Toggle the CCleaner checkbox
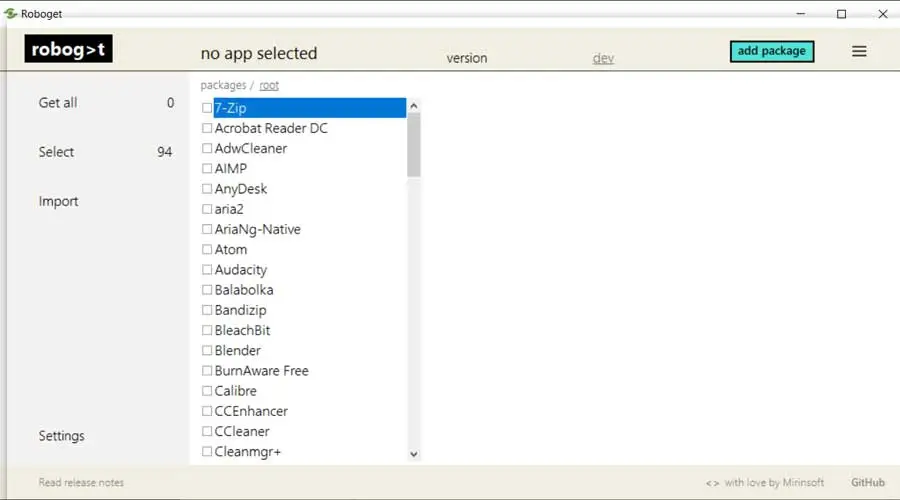The height and width of the screenshot is (500, 900). pos(207,432)
